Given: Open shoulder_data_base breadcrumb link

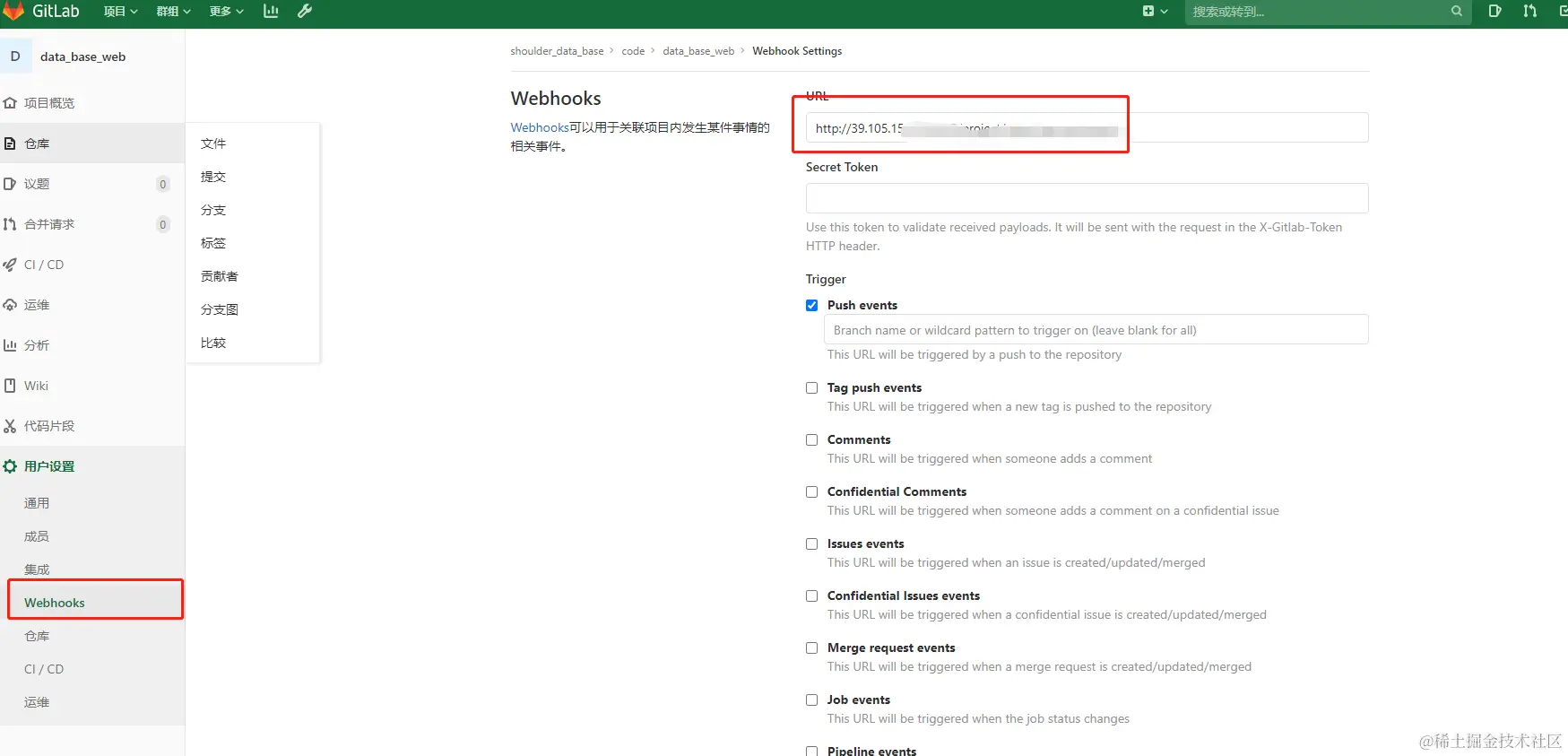Looking at the screenshot, I should pos(557,51).
